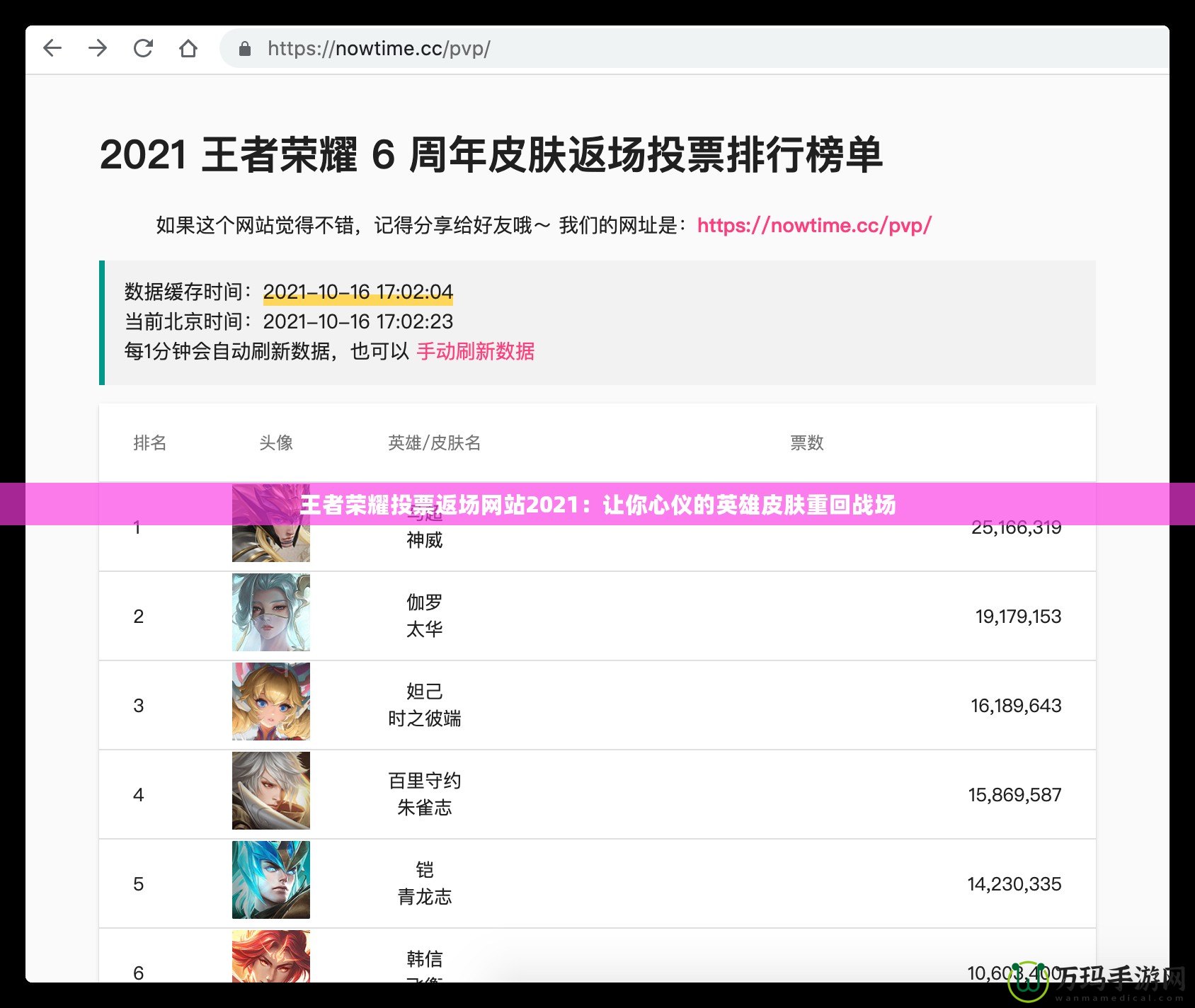Click the page heading 2021 王者荣耀 6 周年皮肤返场投票排行榜单
This screenshot has height=1008, width=1195.
click(x=491, y=155)
